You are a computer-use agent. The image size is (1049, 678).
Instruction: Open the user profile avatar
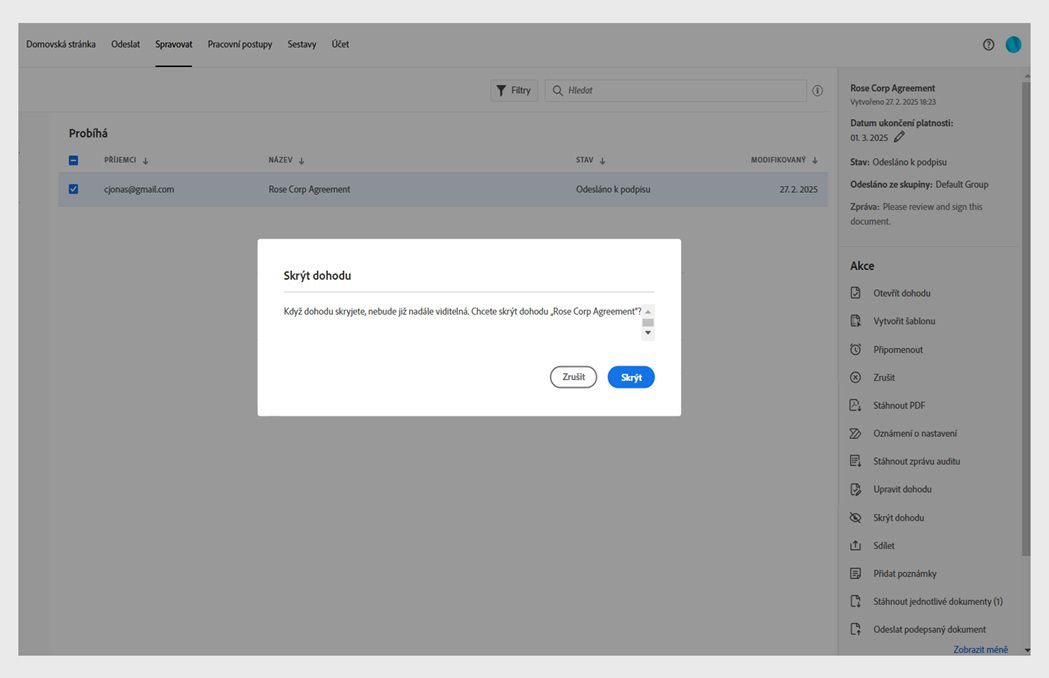point(1013,45)
